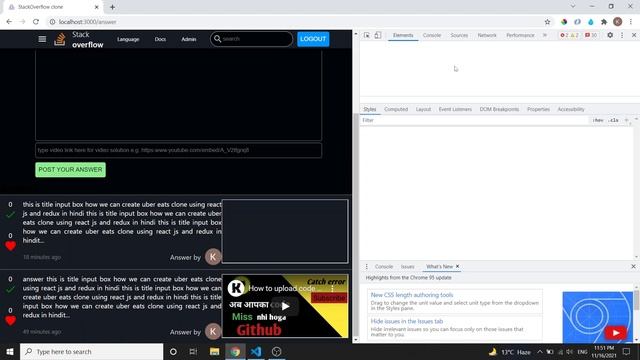Open File Explorer from the taskbar

214,351
